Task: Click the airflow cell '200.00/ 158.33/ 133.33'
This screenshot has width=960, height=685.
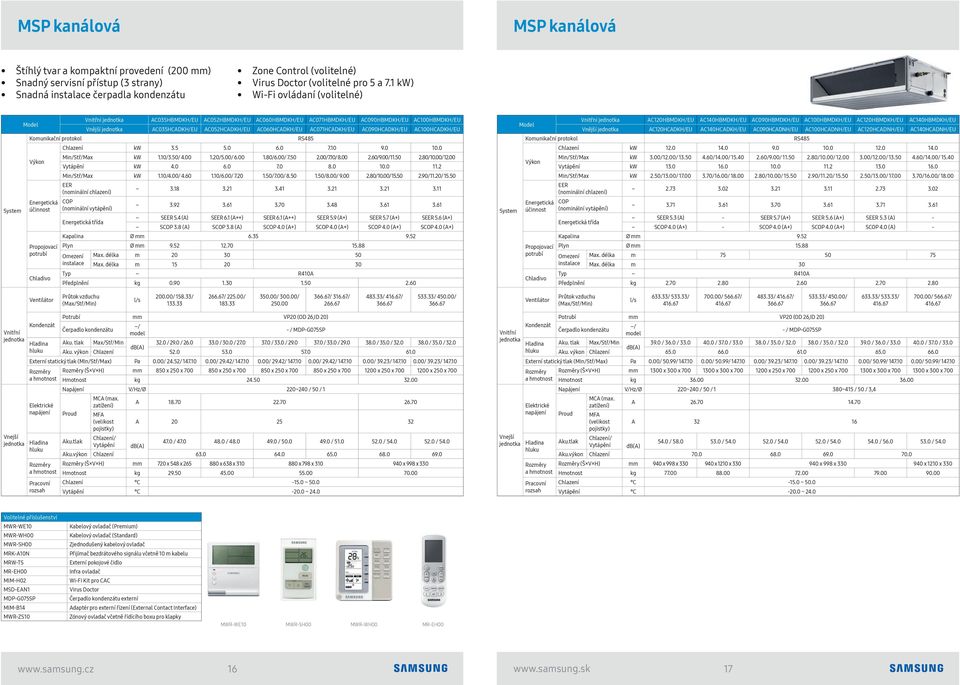Action: tap(174, 300)
